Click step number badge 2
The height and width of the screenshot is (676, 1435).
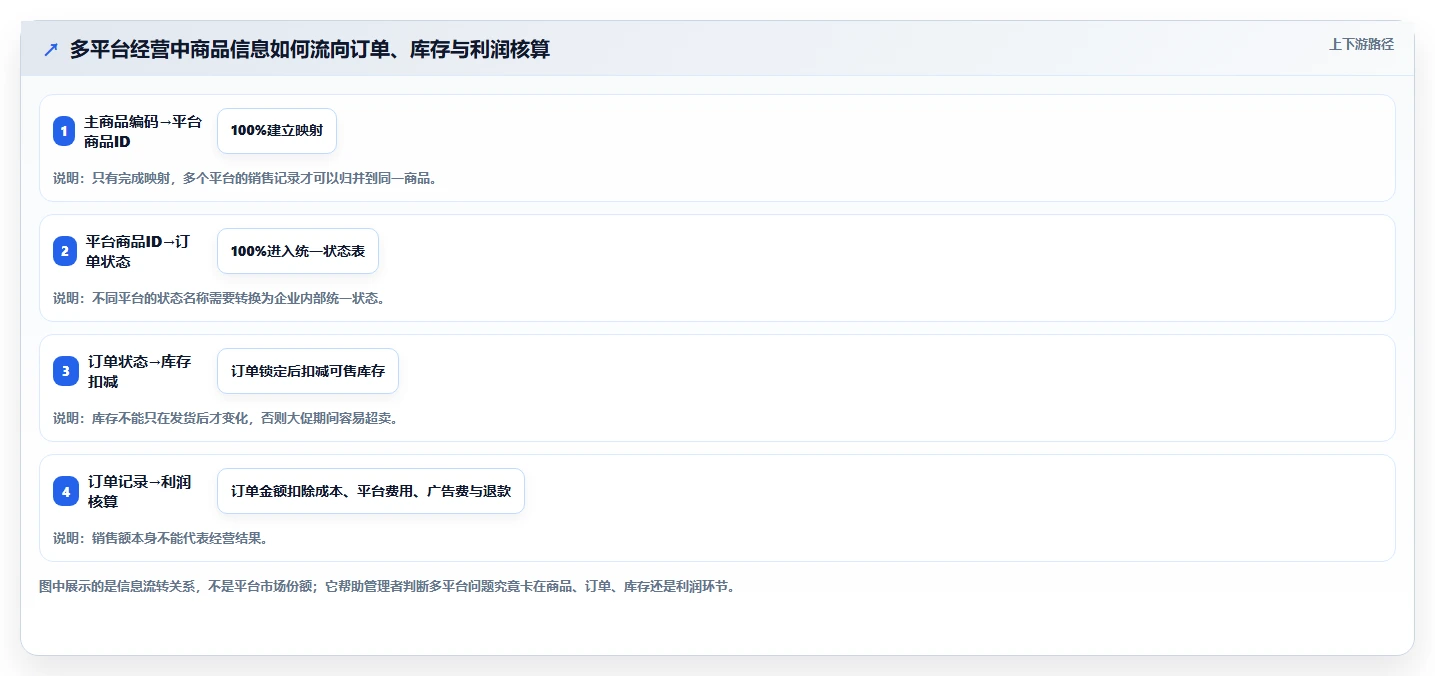coord(64,251)
